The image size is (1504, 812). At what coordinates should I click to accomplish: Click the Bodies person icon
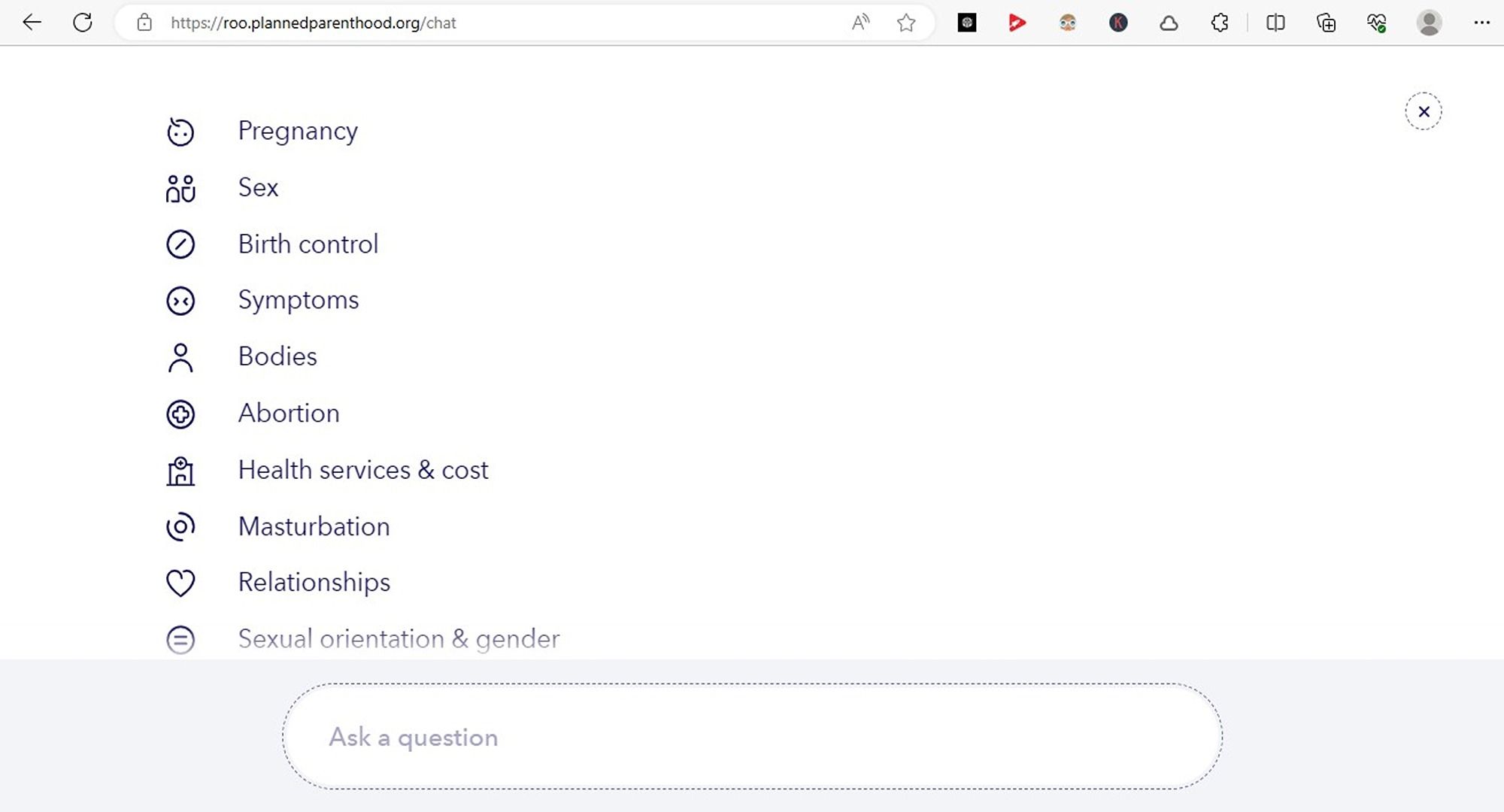(180, 358)
